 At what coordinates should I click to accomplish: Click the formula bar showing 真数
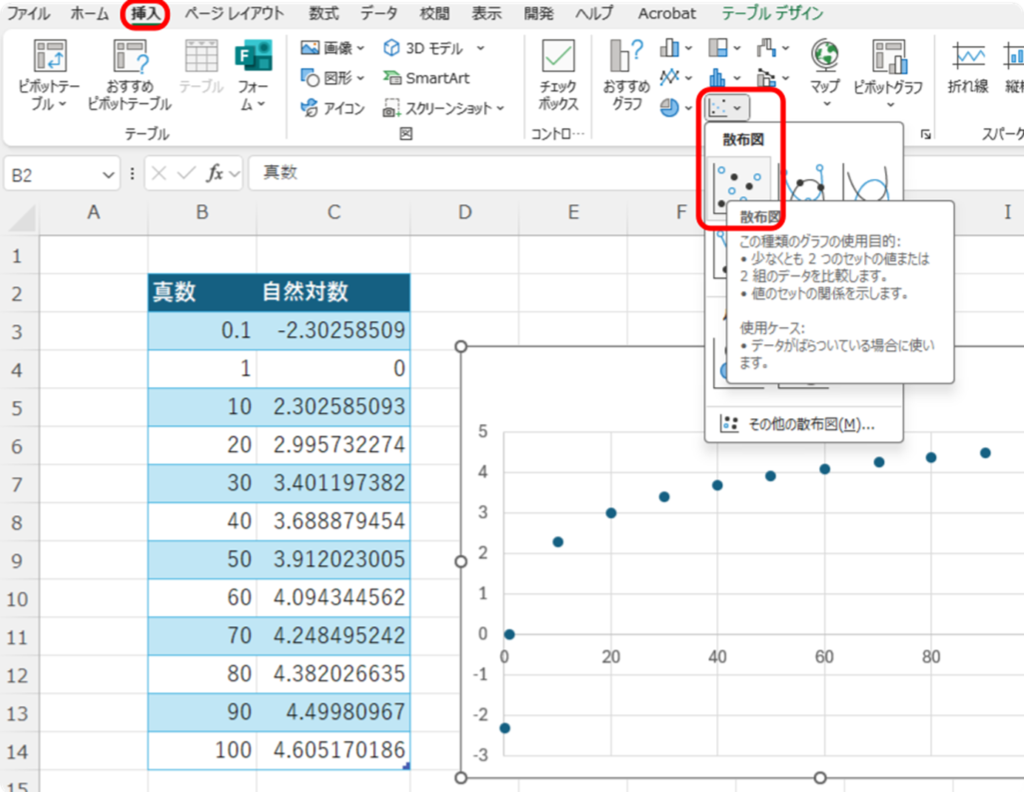point(635,173)
